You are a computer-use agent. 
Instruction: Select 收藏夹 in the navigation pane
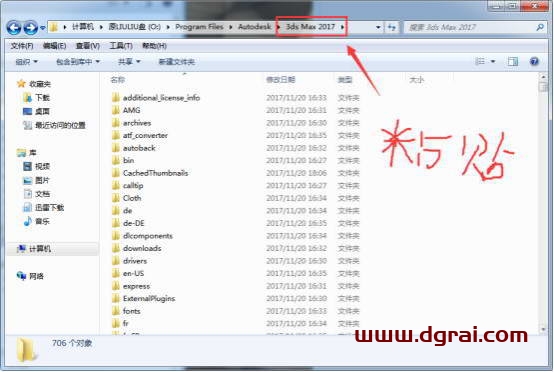(40, 84)
